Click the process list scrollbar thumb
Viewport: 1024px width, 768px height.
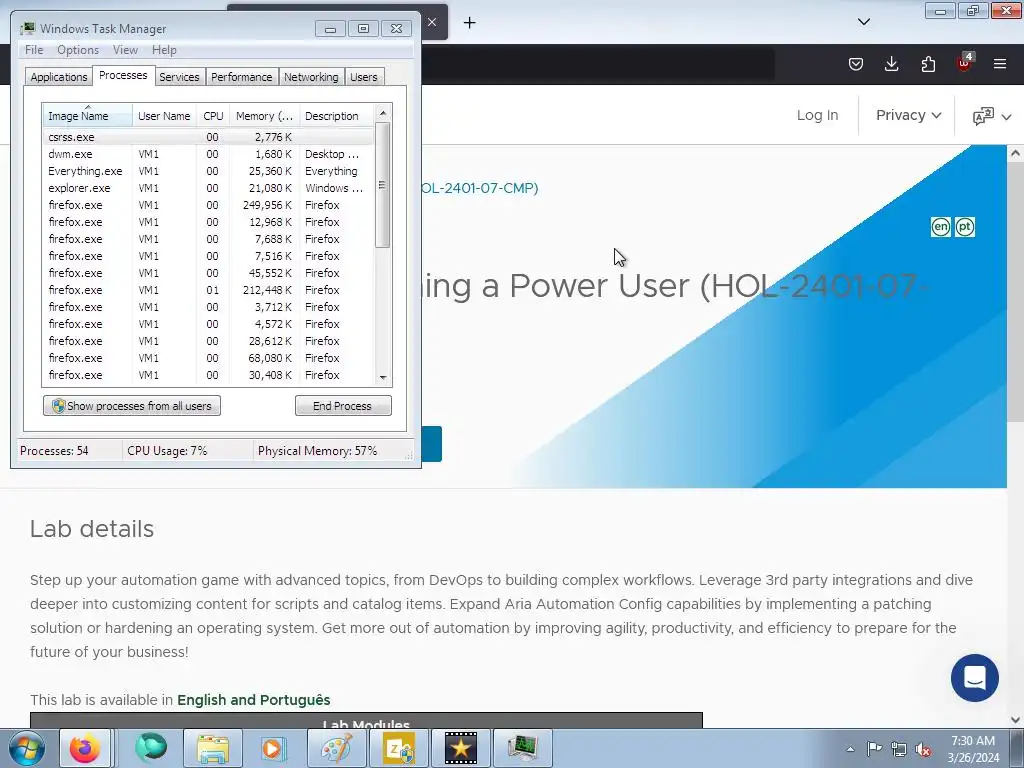(x=383, y=185)
